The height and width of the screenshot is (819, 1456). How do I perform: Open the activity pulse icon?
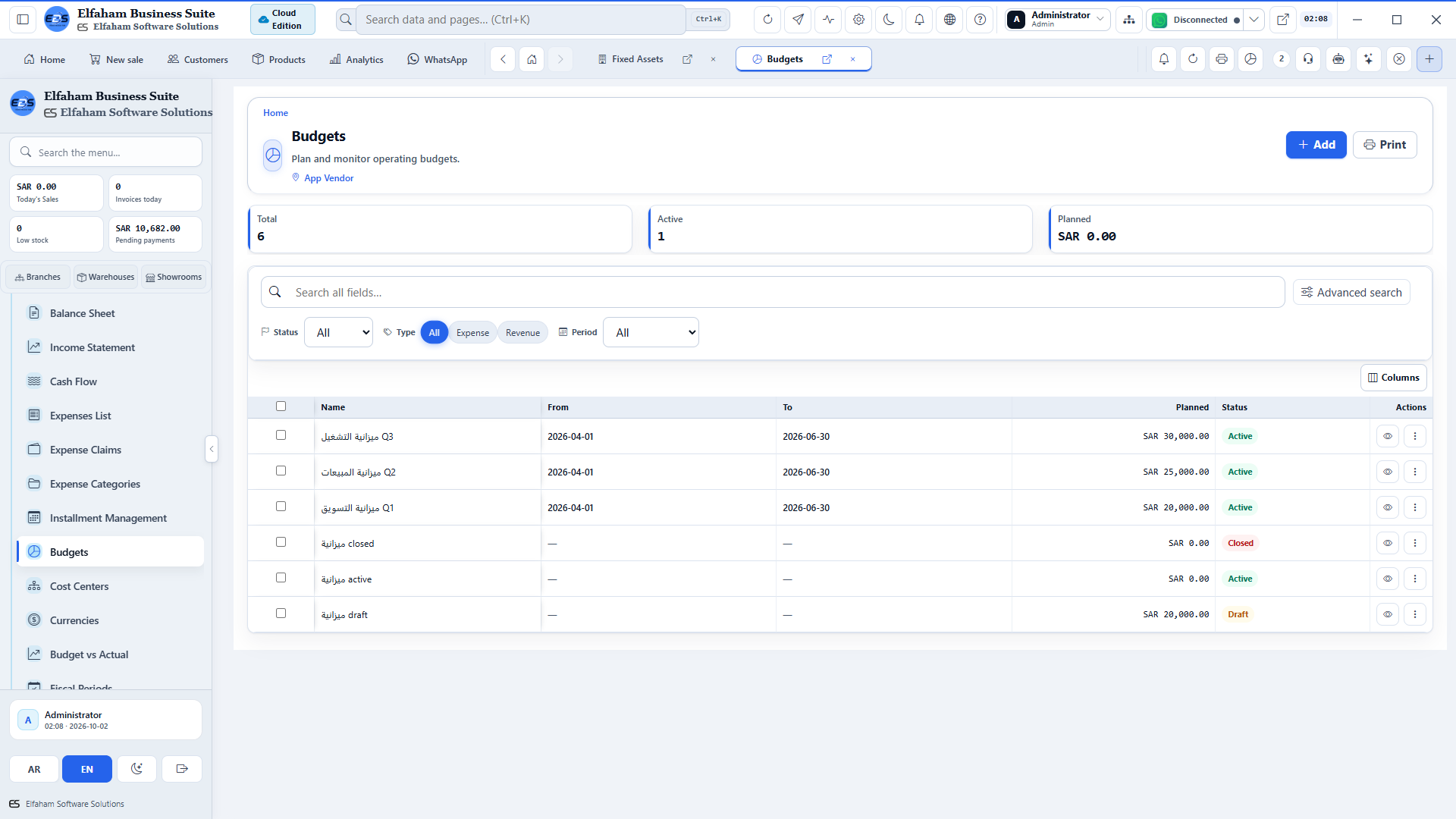(828, 20)
